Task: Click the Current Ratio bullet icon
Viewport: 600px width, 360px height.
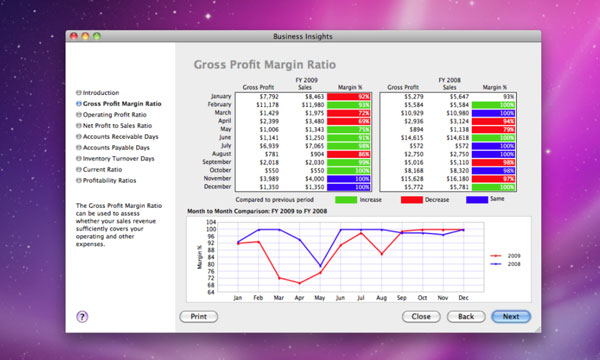Action: click(x=78, y=169)
